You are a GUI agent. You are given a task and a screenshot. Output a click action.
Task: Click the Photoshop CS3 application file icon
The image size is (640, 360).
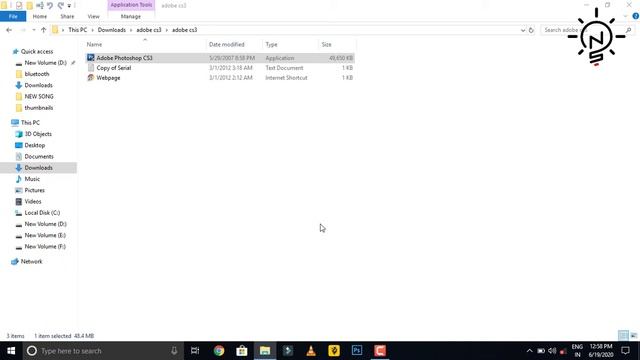tap(91, 58)
